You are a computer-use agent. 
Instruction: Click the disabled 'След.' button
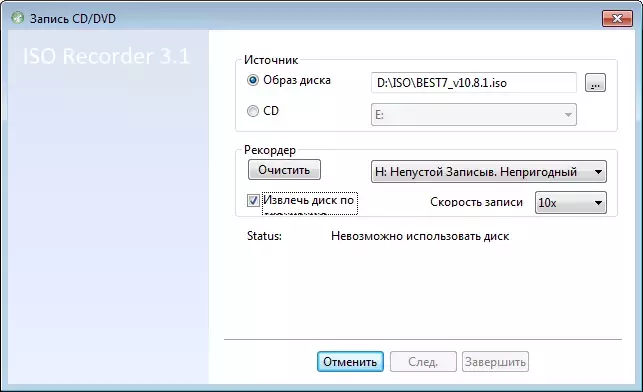[x=423, y=362]
